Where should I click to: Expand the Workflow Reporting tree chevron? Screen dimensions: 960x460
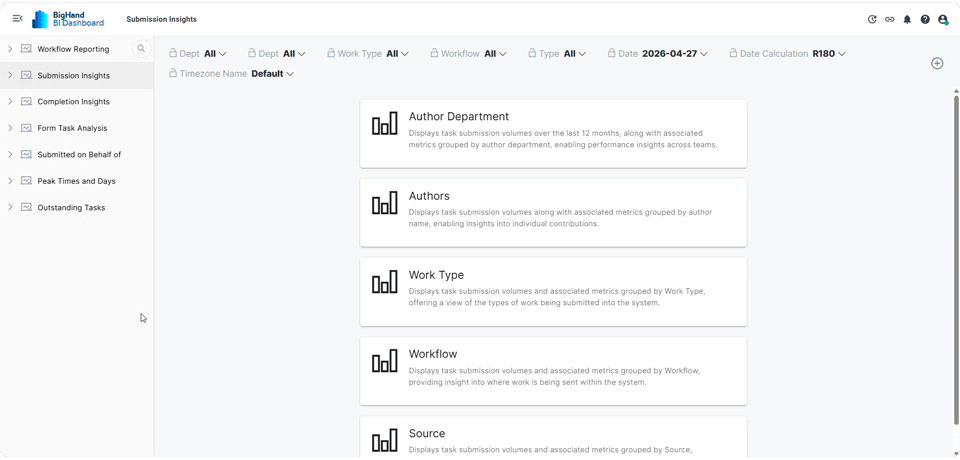point(10,49)
